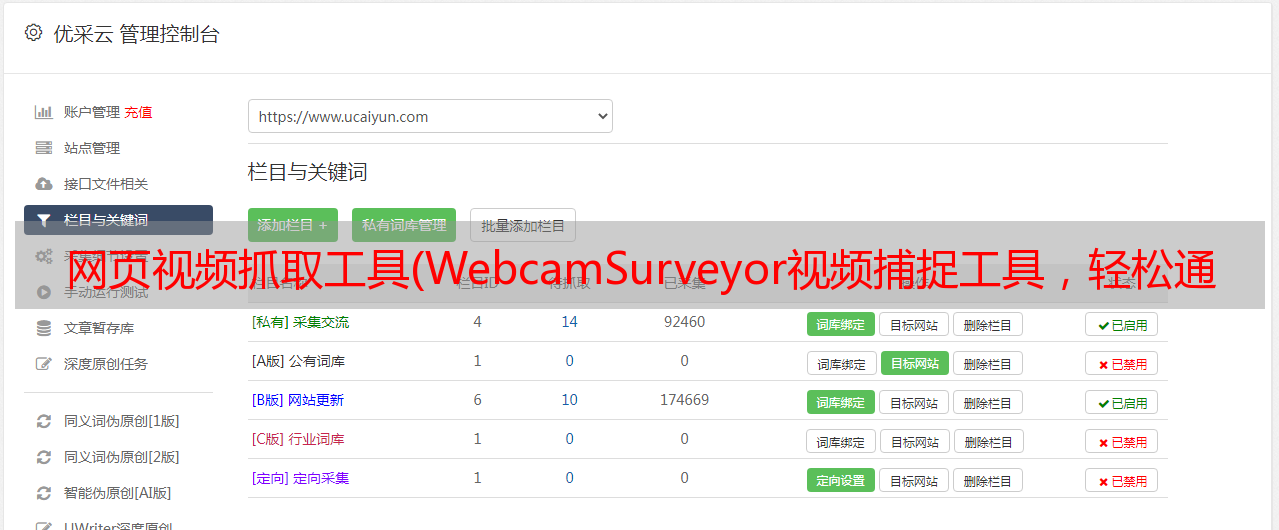Open 账户管理 in the sidebar
Image resolution: width=1279 pixels, height=530 pixels.
click(x=92, y=112)
